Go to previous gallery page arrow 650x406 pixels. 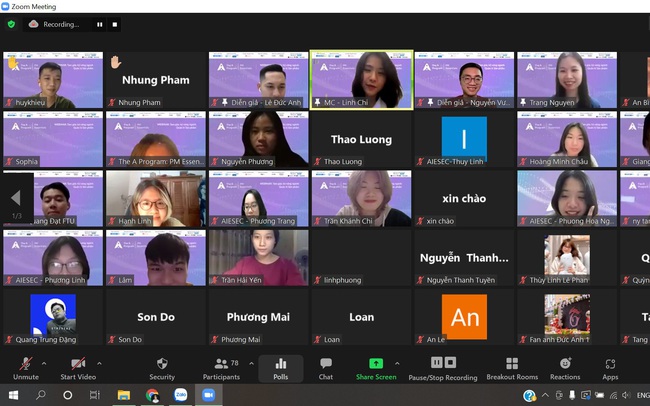(x=16, y=198)
